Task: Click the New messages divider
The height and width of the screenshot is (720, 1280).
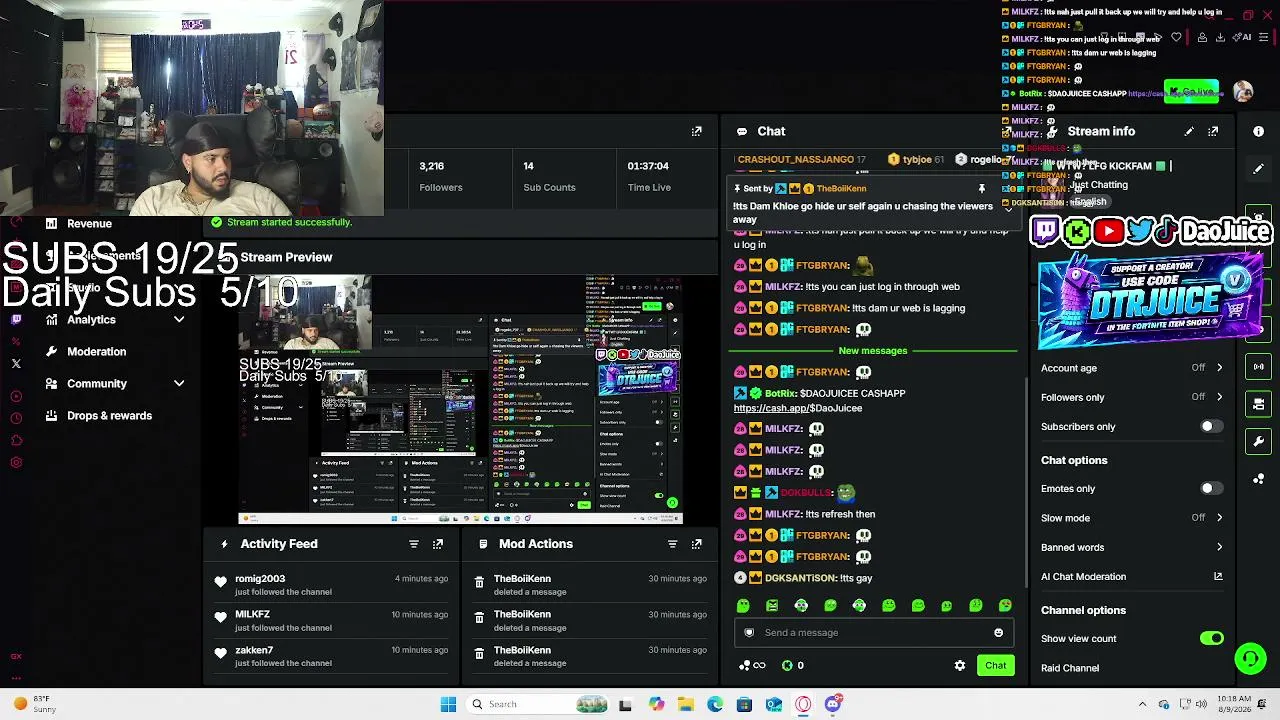Action: pos(872,351)
